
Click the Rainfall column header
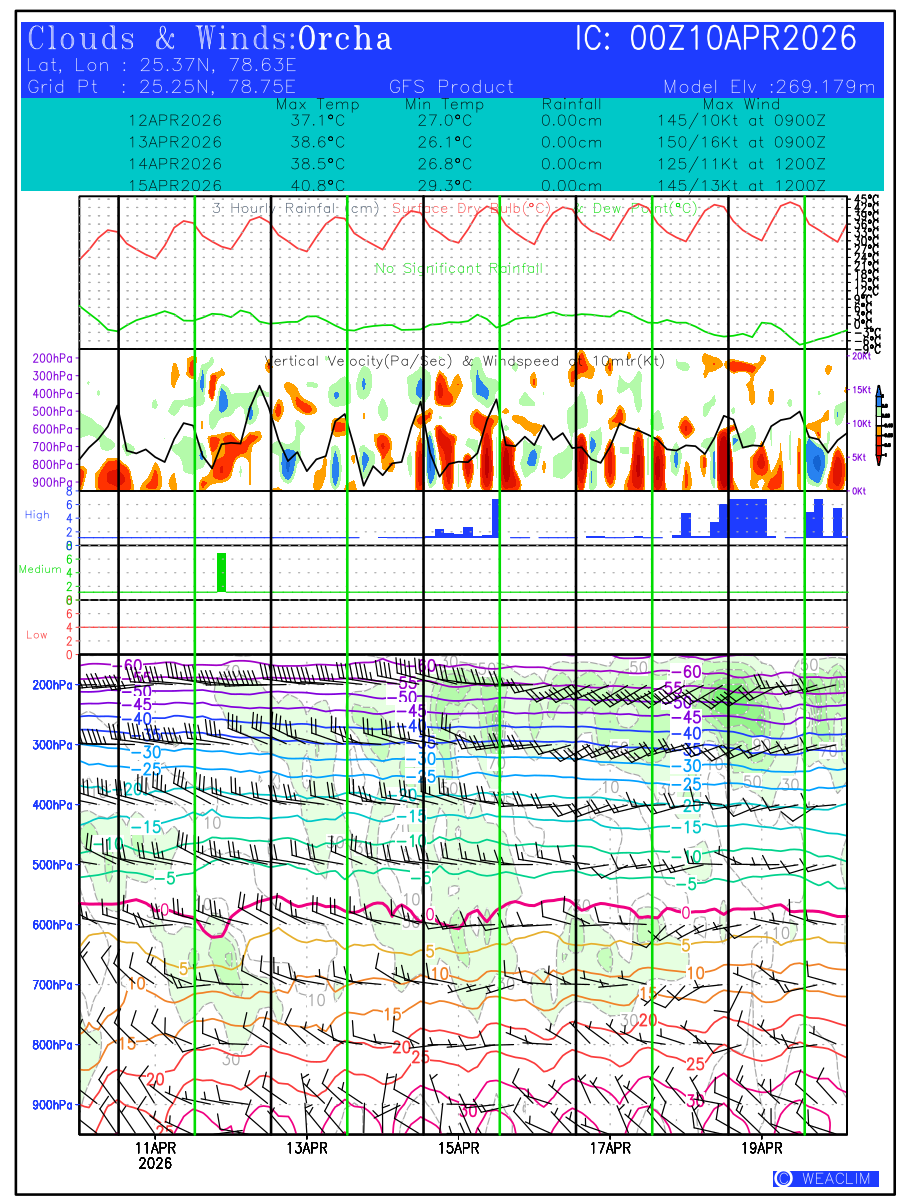[x=571, y=104]
